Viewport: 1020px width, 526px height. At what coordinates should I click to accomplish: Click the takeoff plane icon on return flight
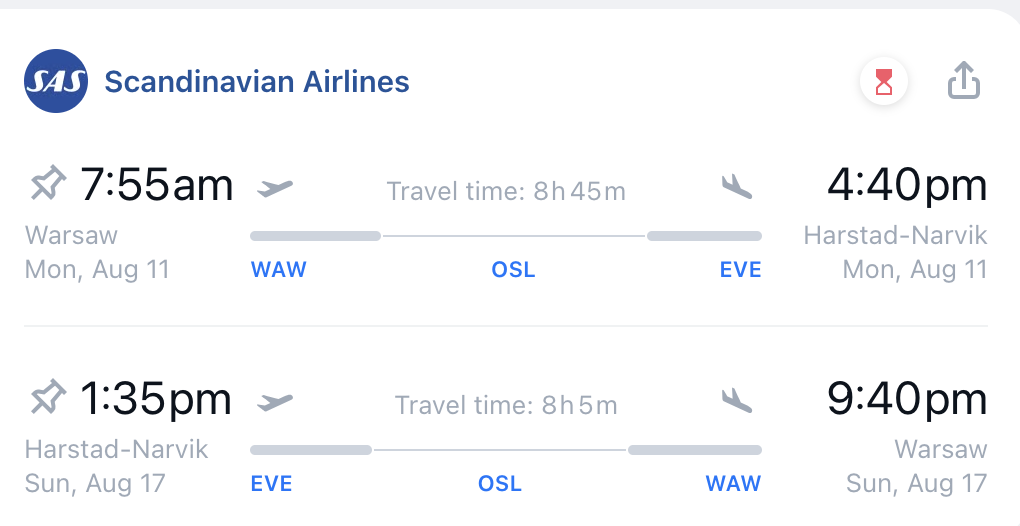(275, 402)
